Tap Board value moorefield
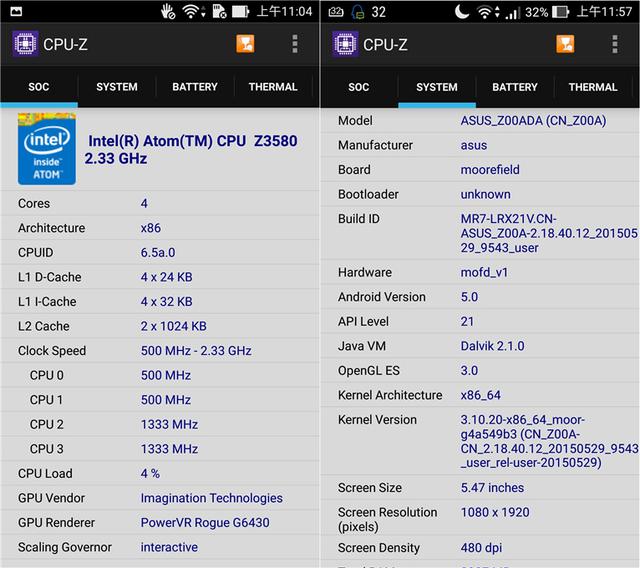Image resolution: width=640 pixels, height=568 pixels. [490, 170]
